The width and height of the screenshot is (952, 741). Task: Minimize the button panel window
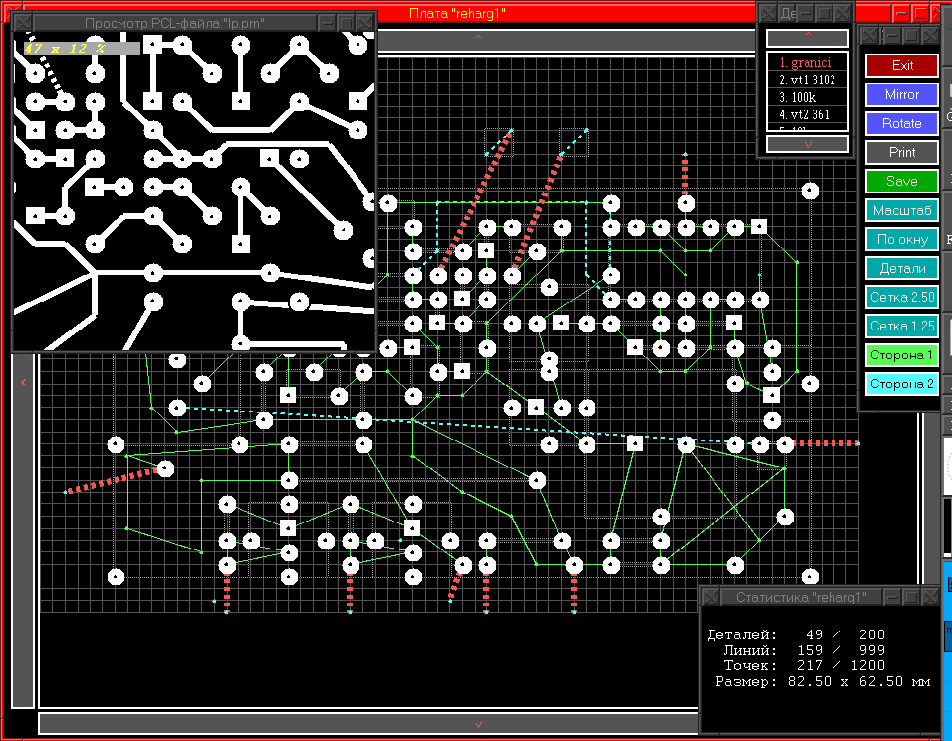pos(892,36)
